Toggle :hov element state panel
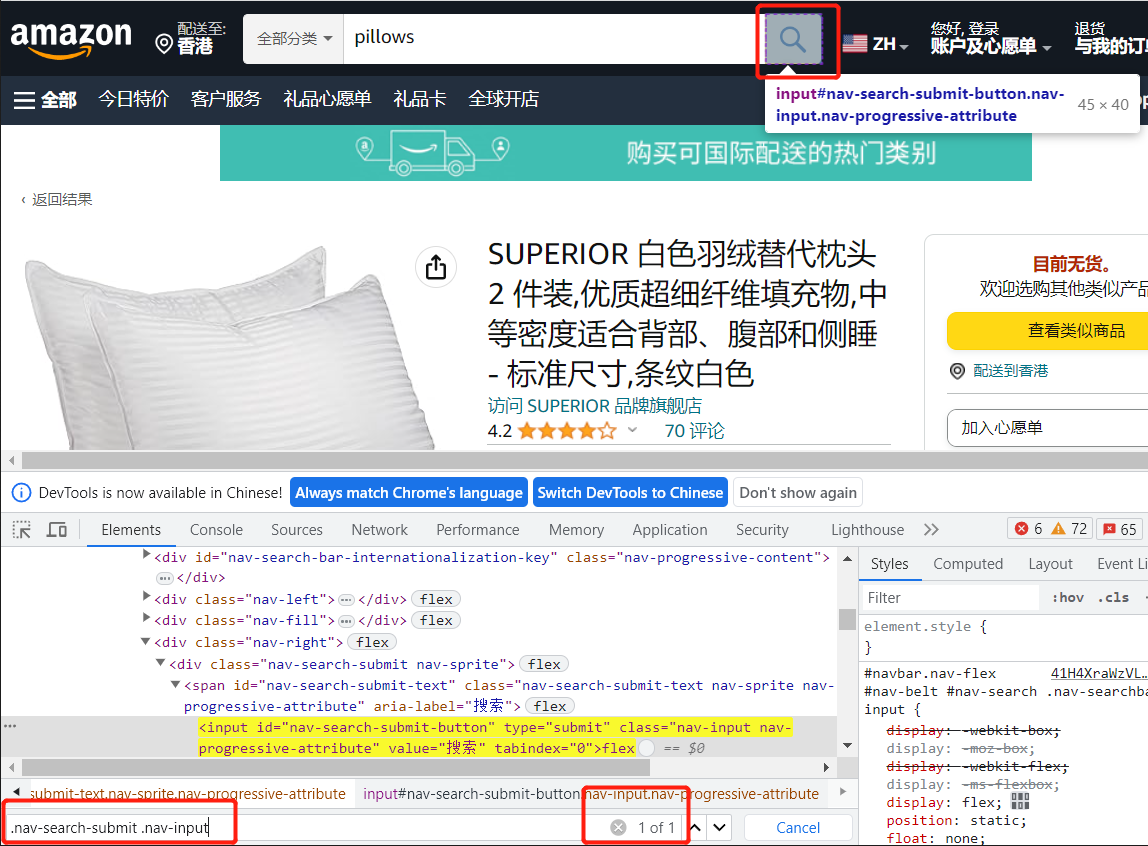This screenshot has height=846, width=1148. [1068, 598]
